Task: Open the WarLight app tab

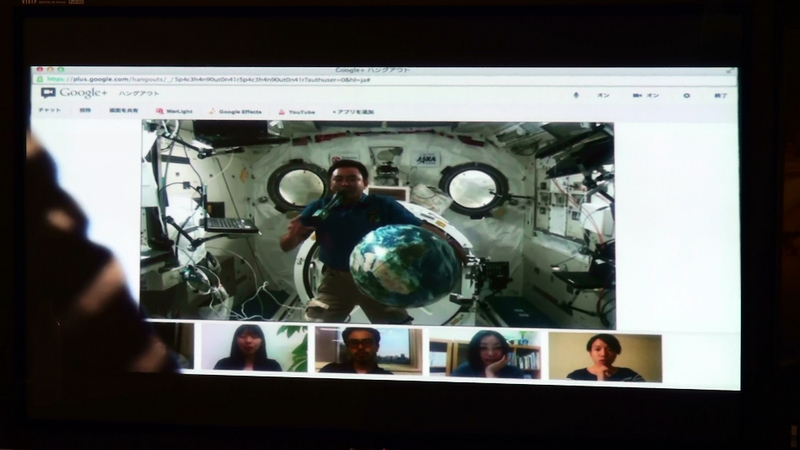Action: 174,111
